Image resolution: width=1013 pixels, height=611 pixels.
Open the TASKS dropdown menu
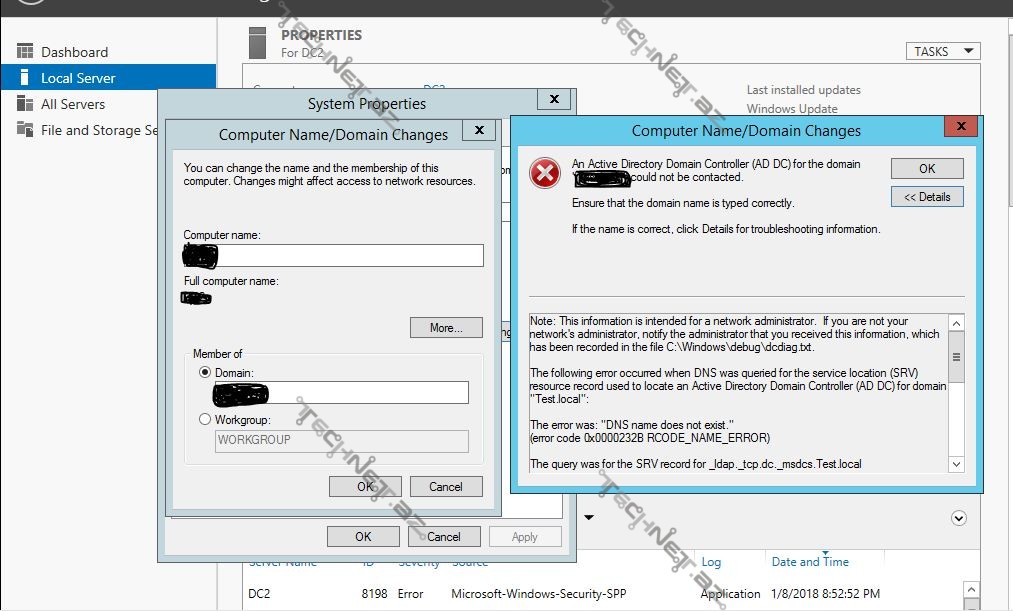(943, 51)
